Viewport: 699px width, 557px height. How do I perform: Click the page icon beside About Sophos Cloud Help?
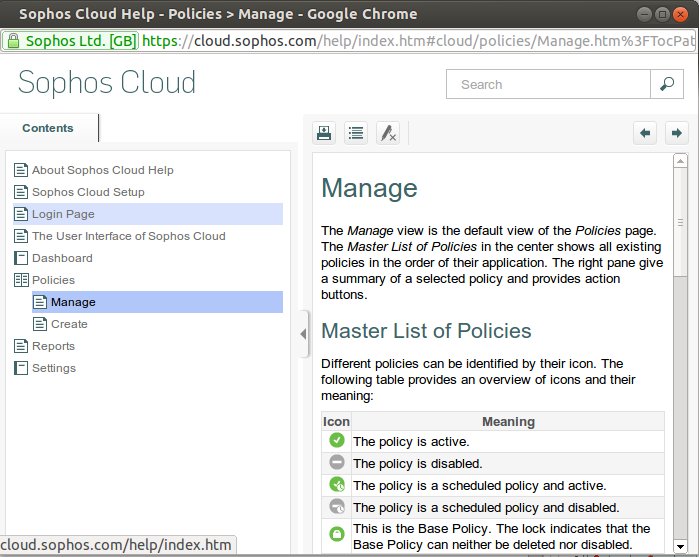[21, 170]
